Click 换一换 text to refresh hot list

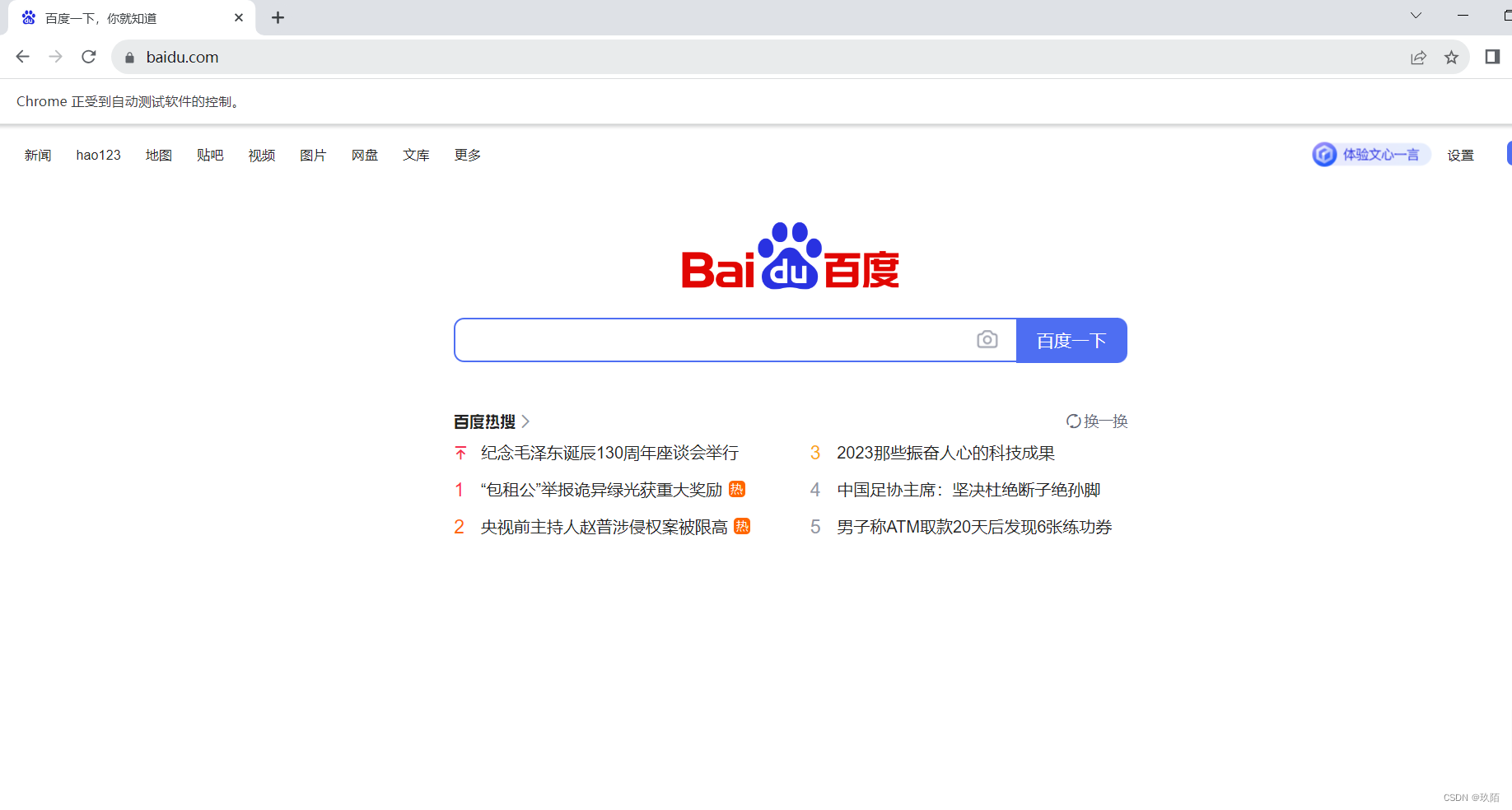[x=1106, y=421]
